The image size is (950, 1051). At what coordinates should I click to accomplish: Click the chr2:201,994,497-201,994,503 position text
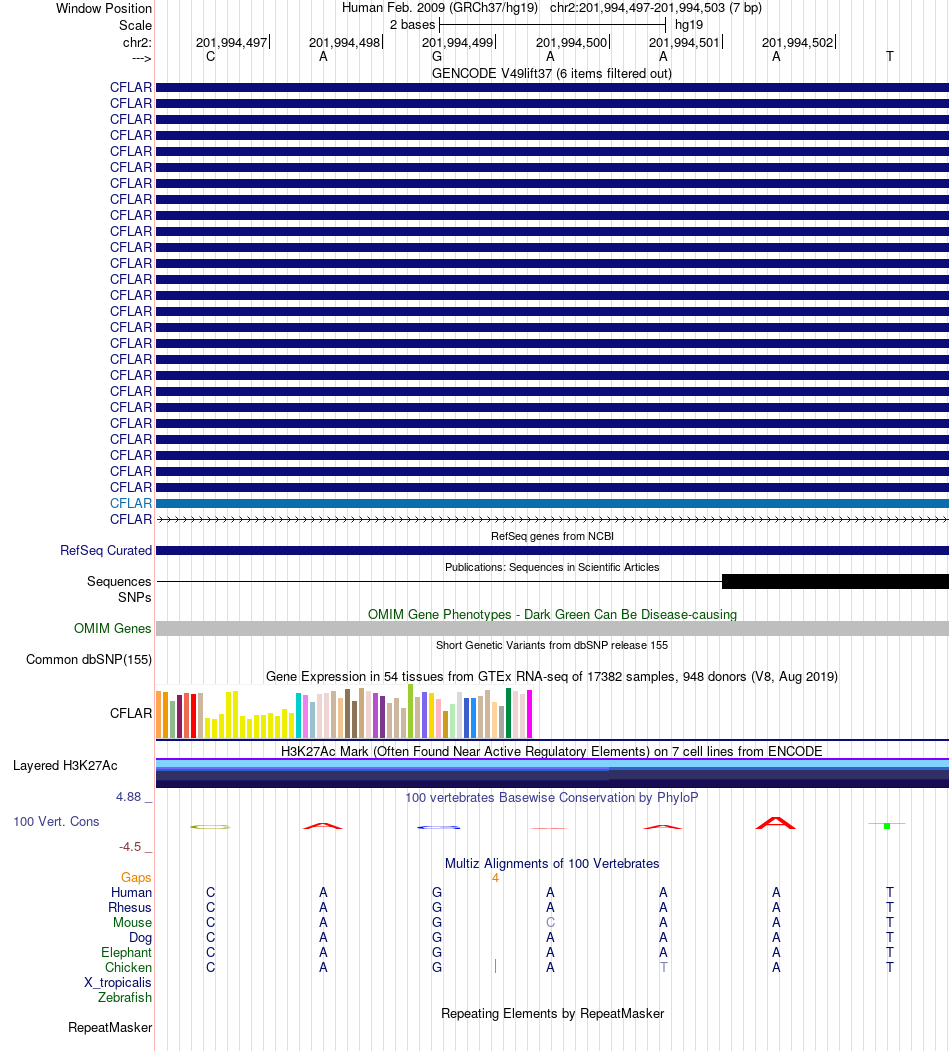pyautogui.click(x=656, y=8)
